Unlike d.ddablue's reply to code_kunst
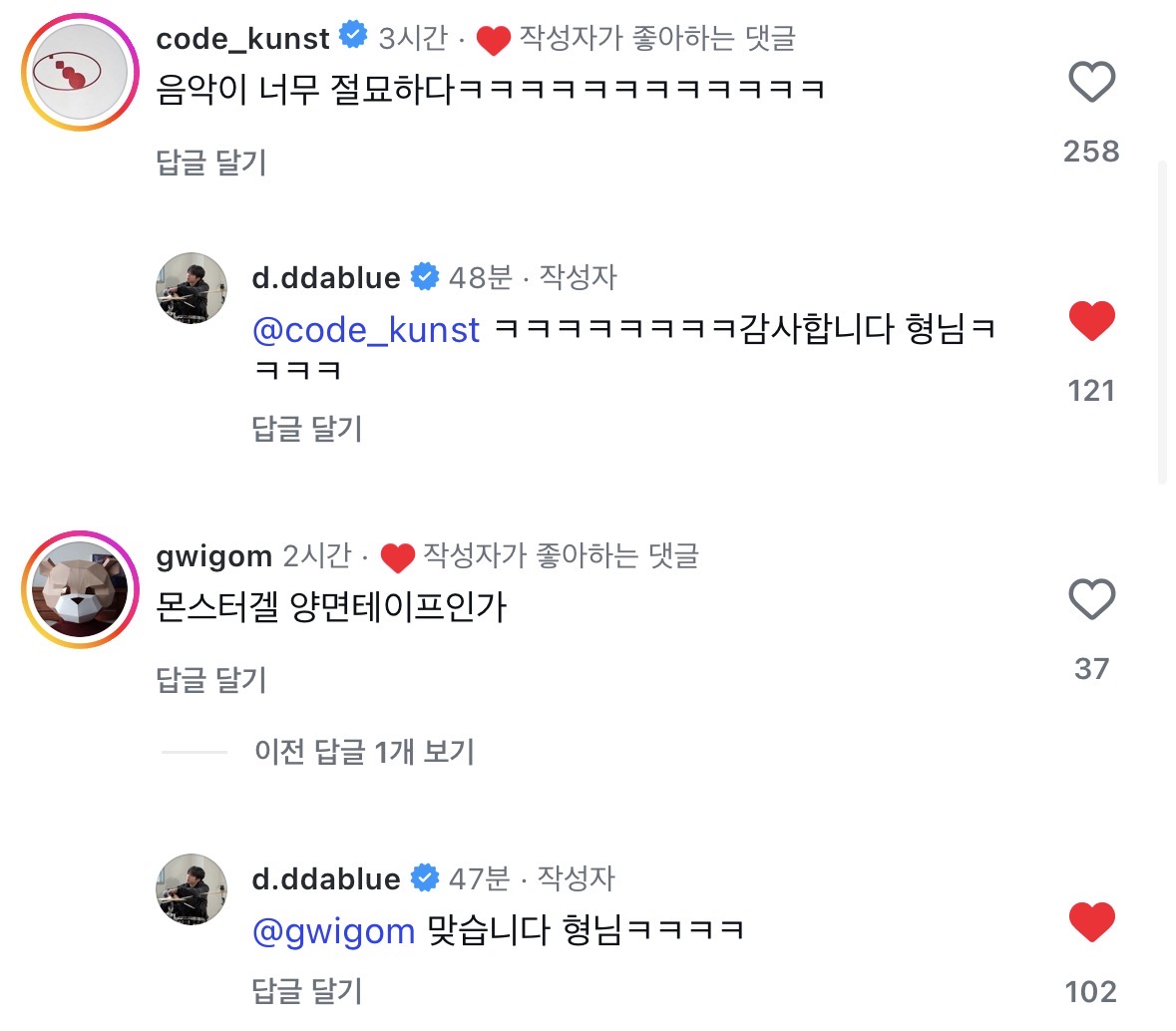 click(x=1091, y=321)
